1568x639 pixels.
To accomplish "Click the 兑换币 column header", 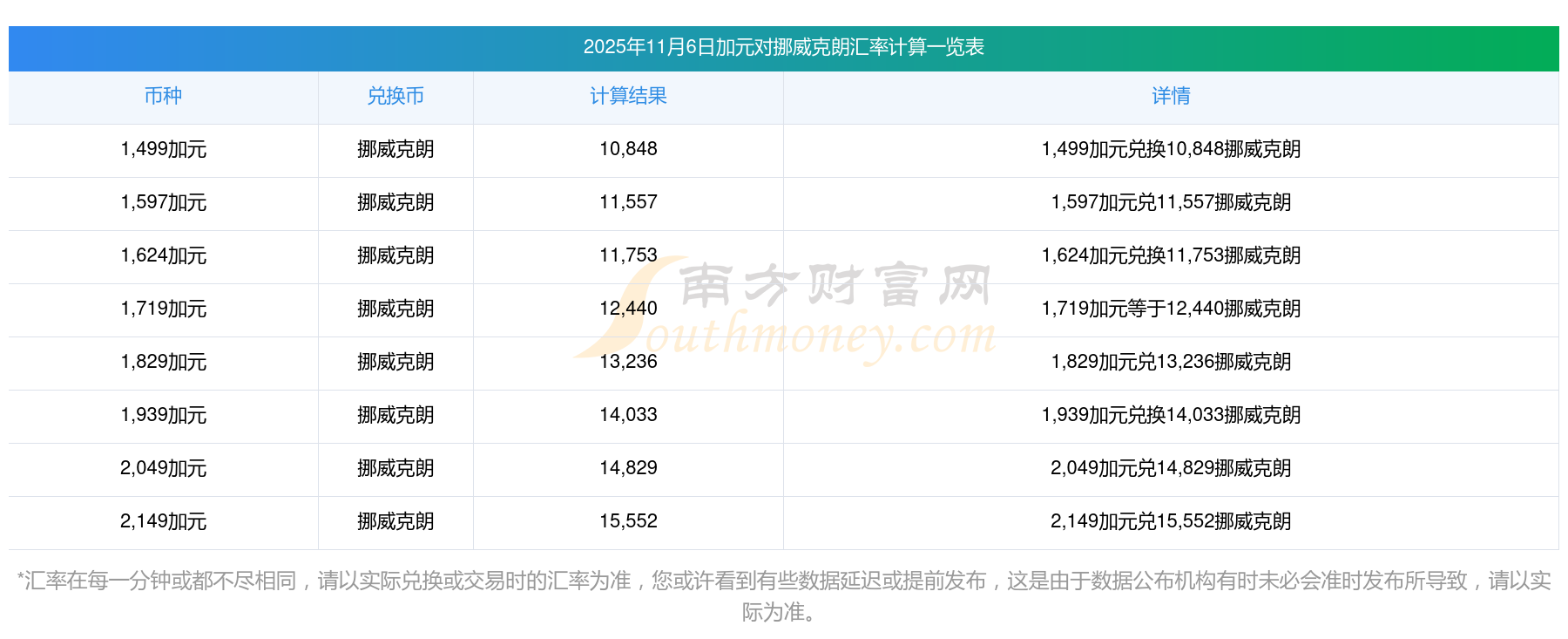I will [395, 97].
